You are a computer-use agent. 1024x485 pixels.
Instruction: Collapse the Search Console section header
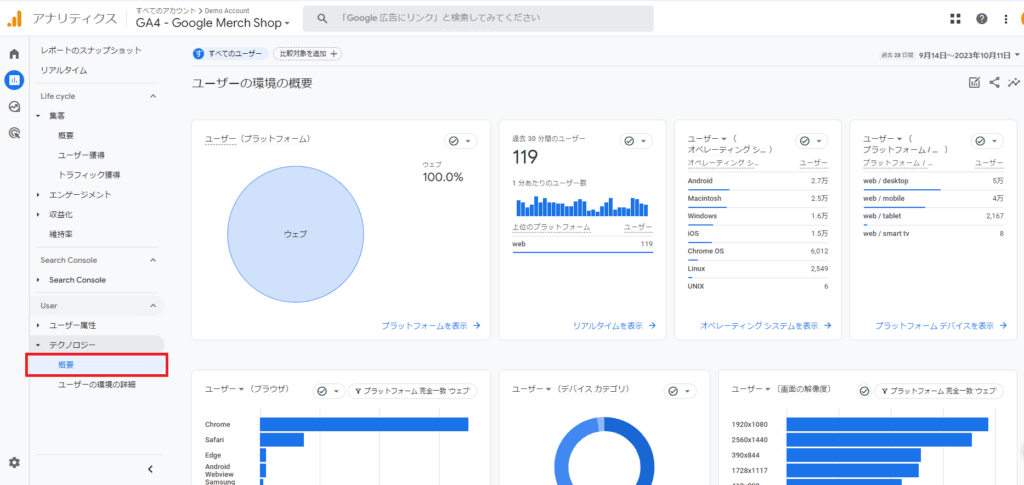(x=153, y=260)
